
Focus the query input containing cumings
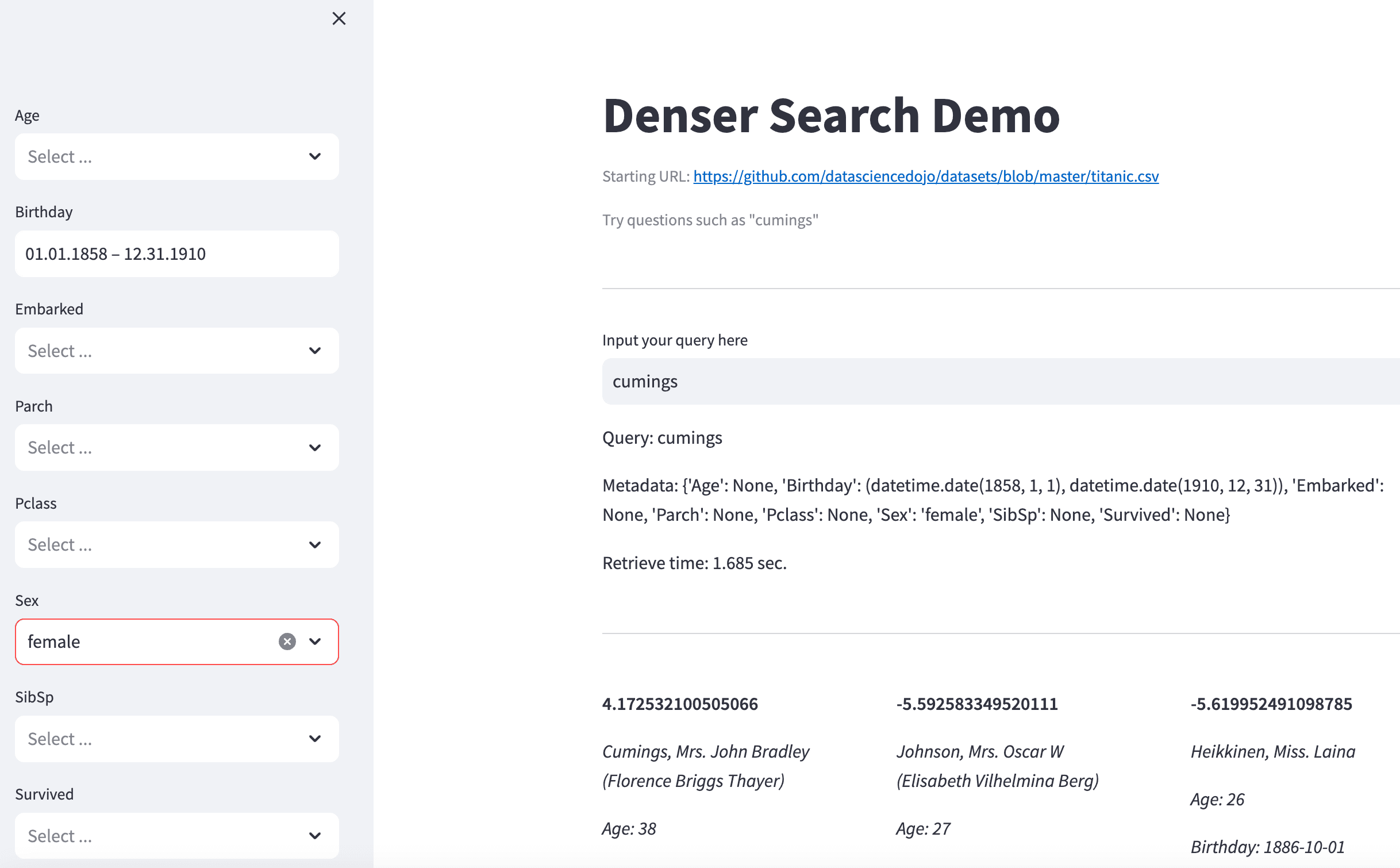1001,382
